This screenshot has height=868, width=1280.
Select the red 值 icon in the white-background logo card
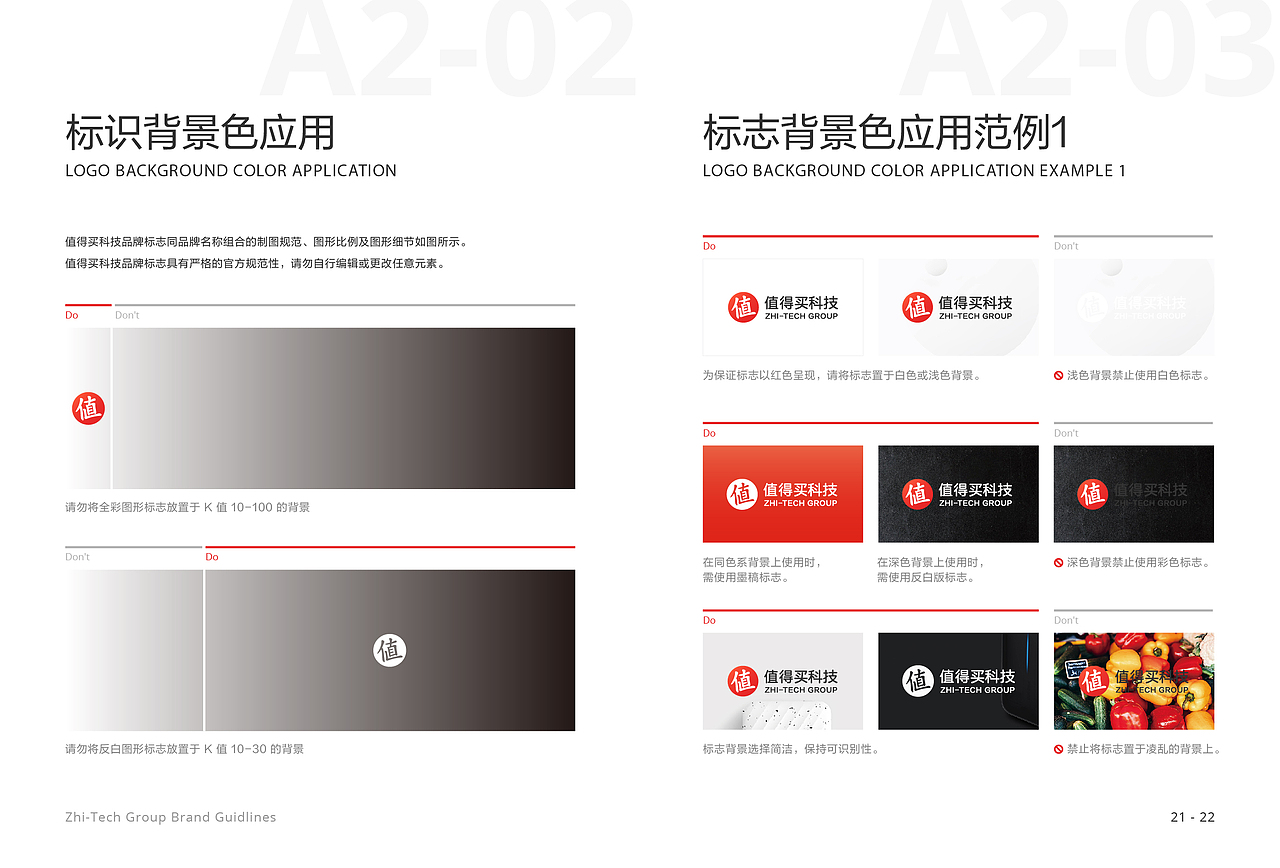(743, 307)
